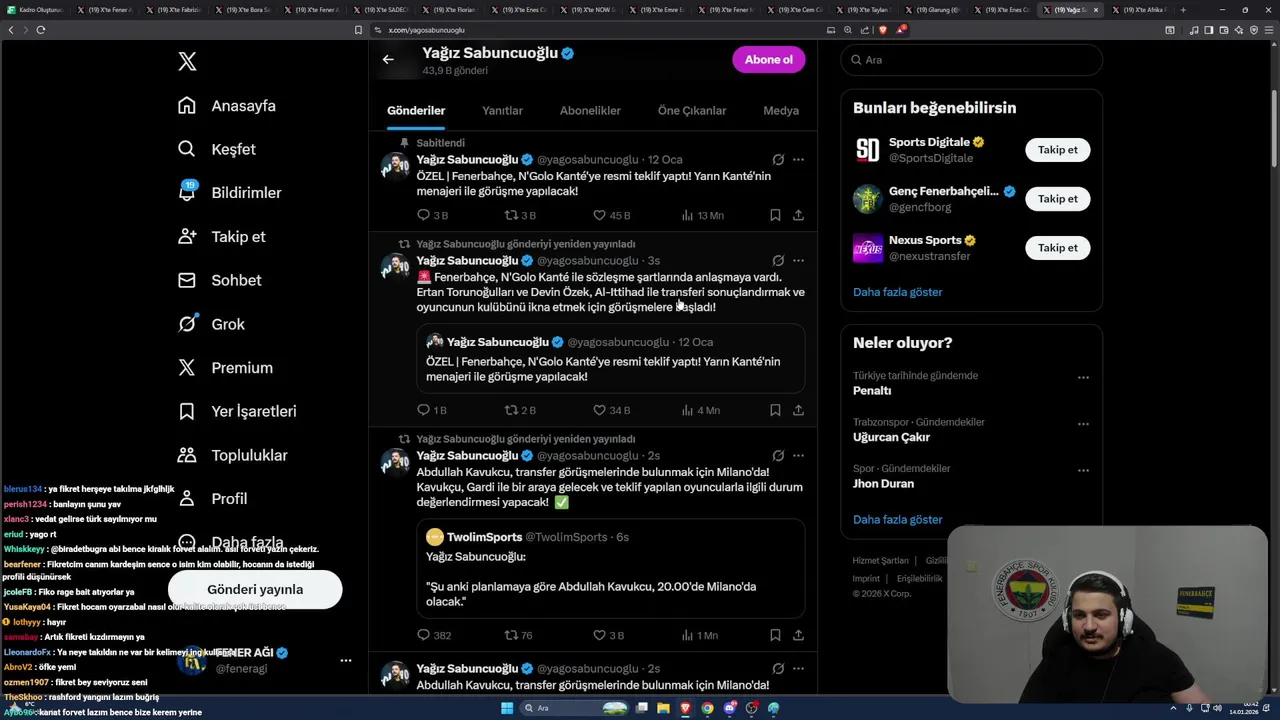1280x720 pixels.
Task: Switch to Yanıtlar tab
Action: click(x=502, y=111)
